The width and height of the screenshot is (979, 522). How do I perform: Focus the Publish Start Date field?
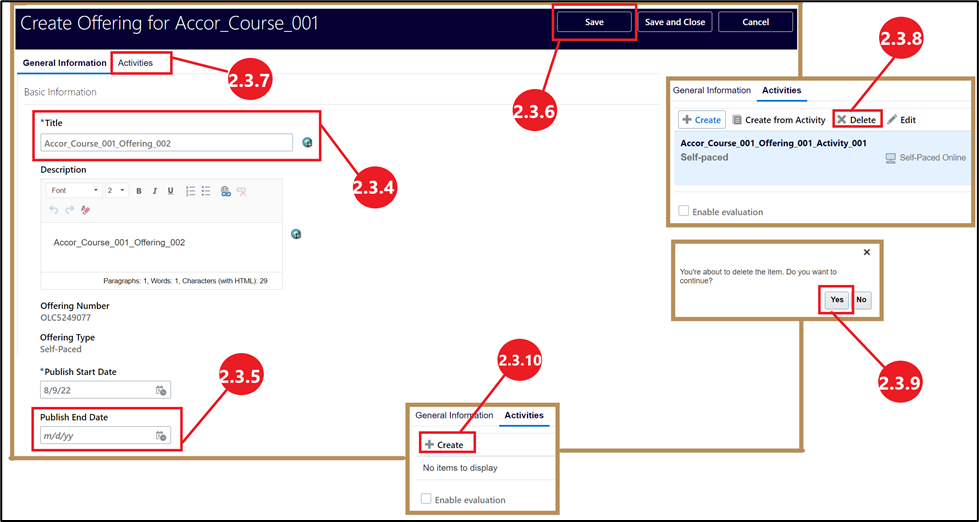(x=106, y=390)
